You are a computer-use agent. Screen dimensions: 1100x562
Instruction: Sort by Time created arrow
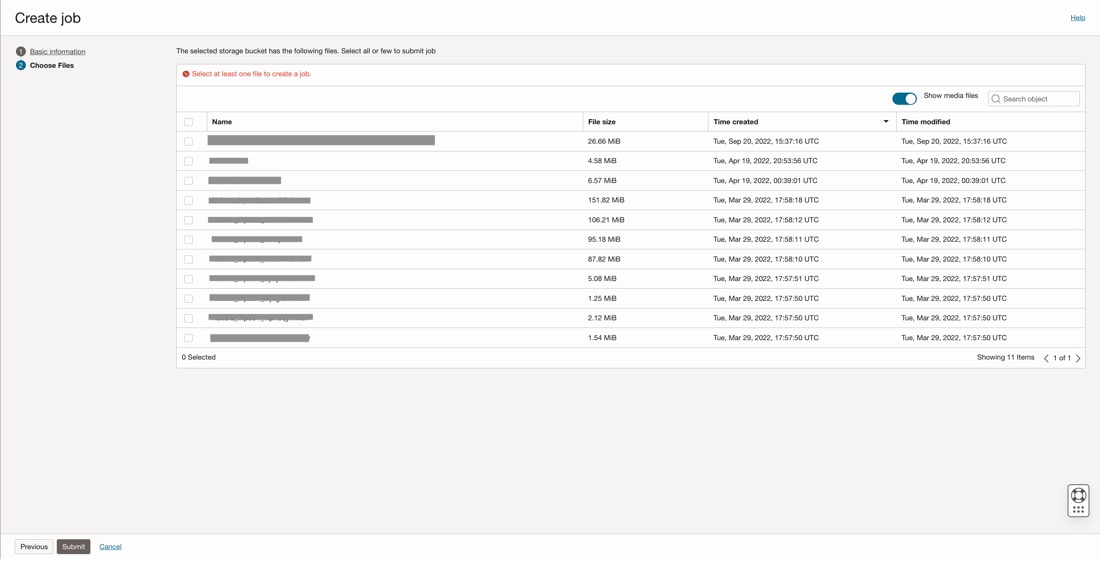[x=886, y=122]
